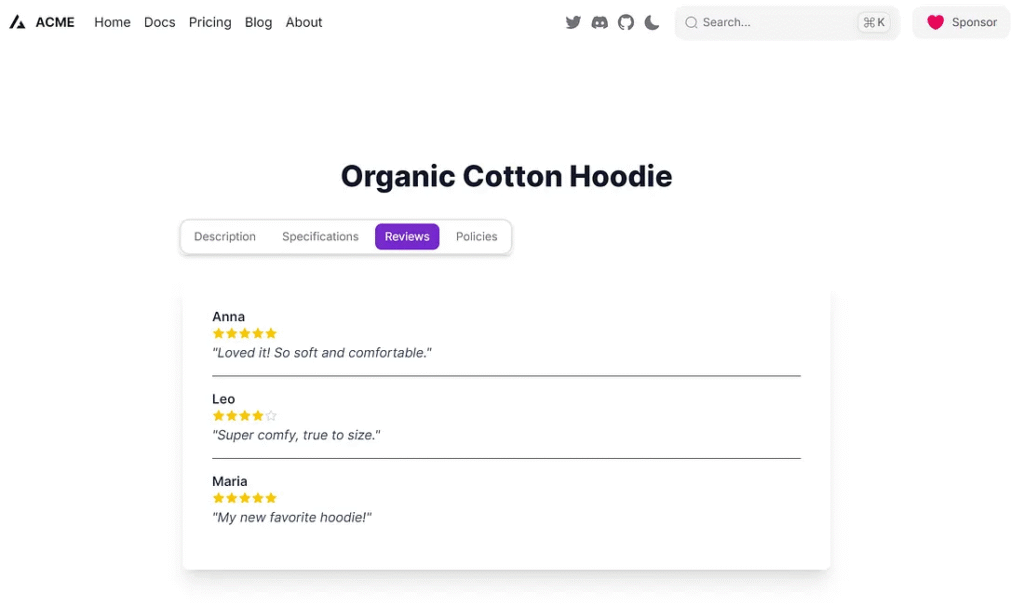
Task: Open the Blog link
Action: pyautogui.click(x=258, y=22)
